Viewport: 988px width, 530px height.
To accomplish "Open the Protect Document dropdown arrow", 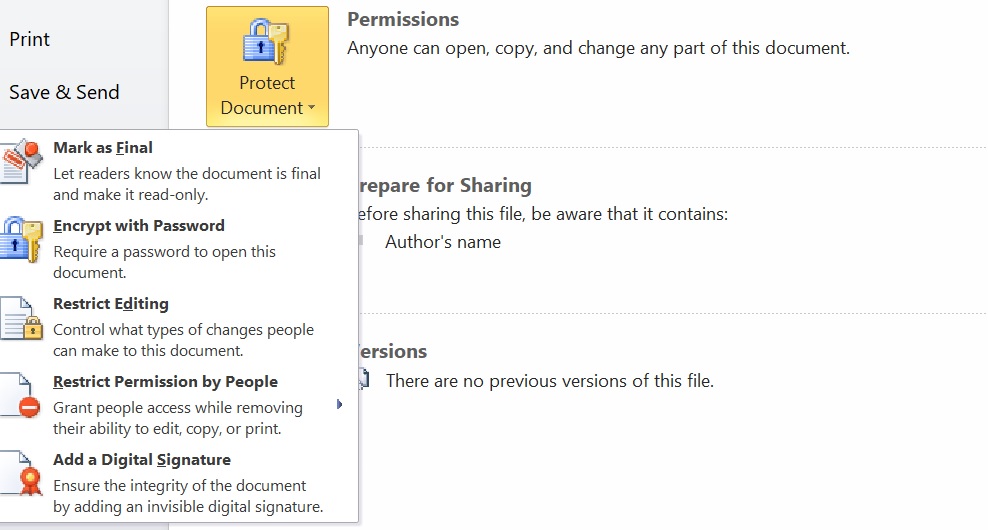I will (x=311, y=108).
